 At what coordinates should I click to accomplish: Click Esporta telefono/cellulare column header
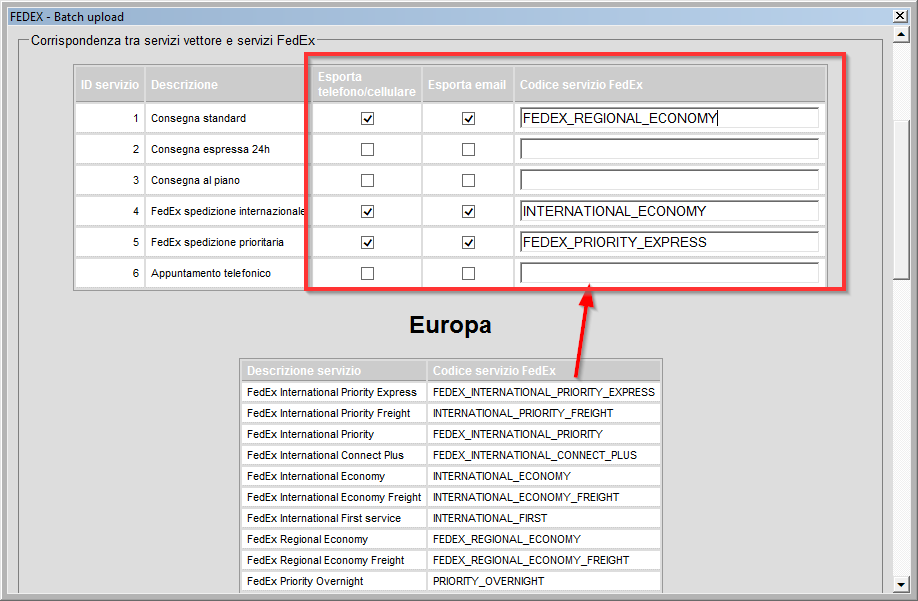pos(366,84)
